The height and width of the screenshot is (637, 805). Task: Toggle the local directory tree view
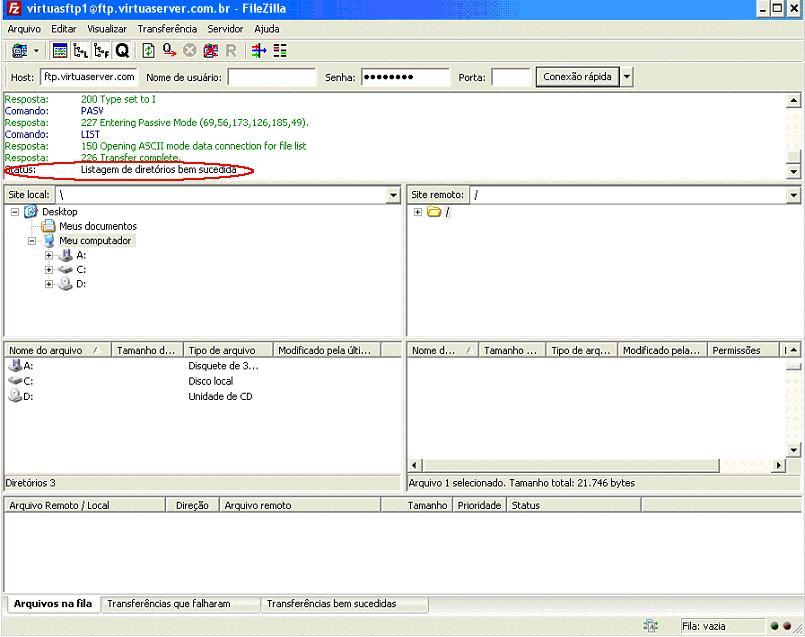pos(81,51)
